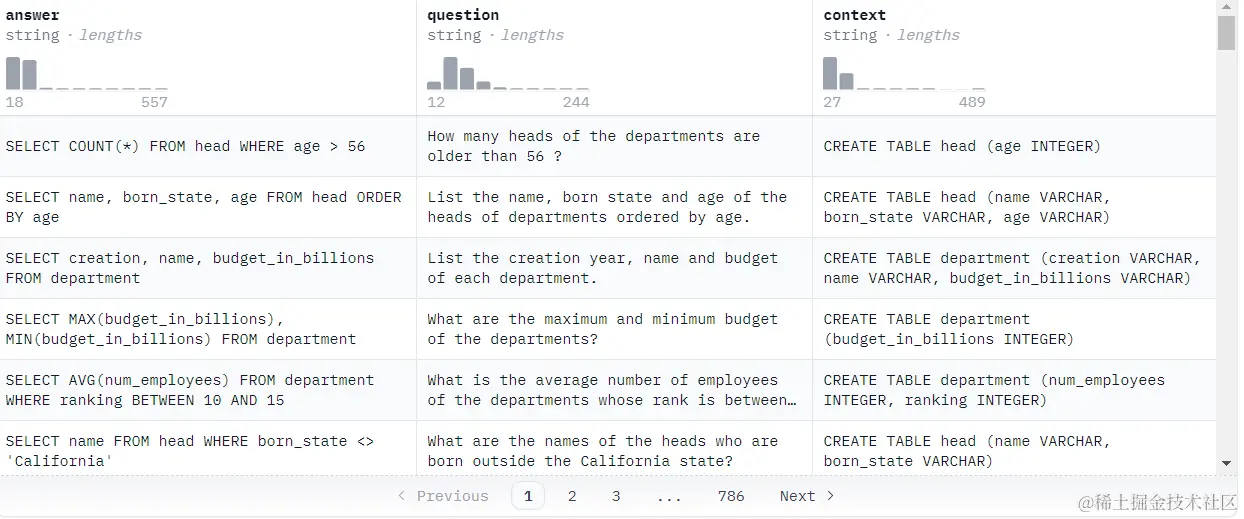The image size is (1244, 519).
Task: Select the SELECT COUNT(*) FROM head answer cell
Action: [x=186, y=146]
